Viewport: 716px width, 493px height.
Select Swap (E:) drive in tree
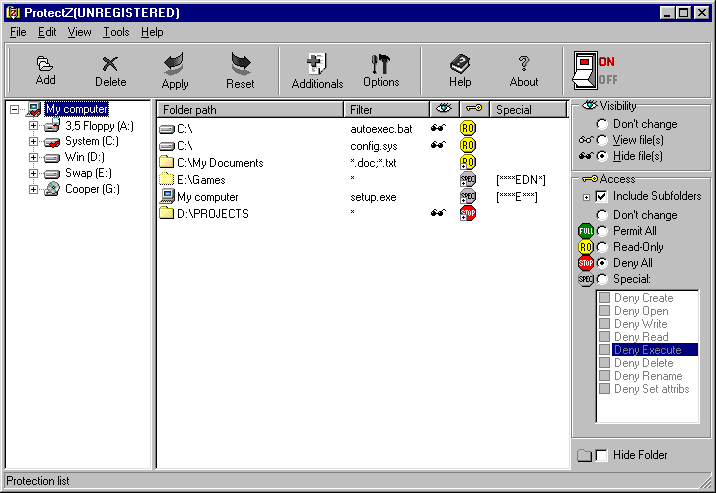click(88, 173)
